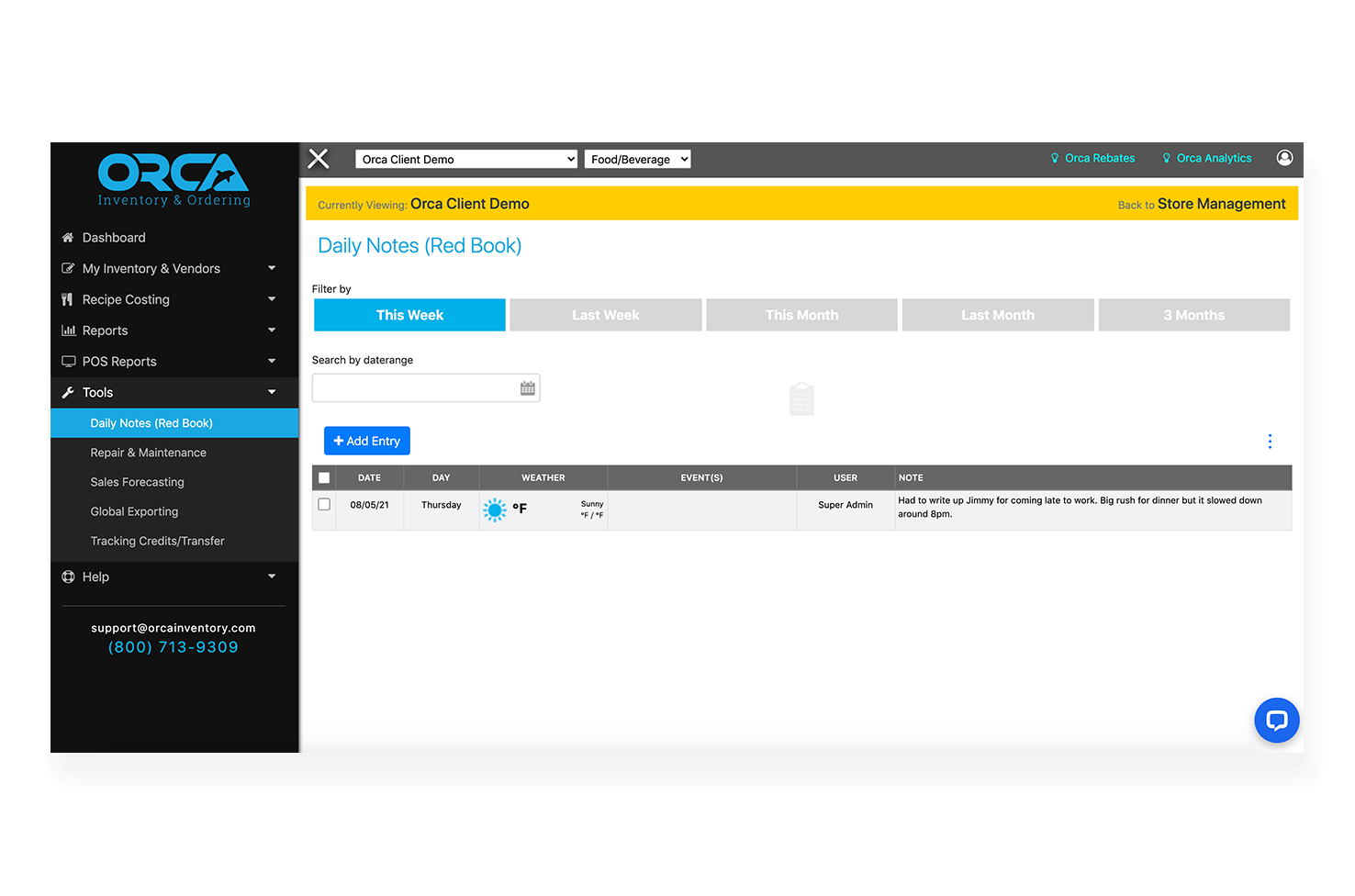This screenshot has height=896, width=1355.
Task: Open the Orca Analytics link
Action: point(1214,158)
